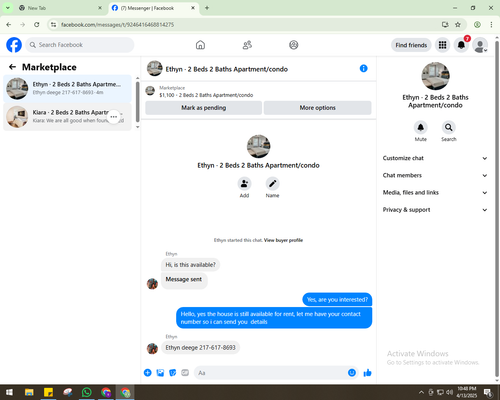This screenshot has width=500, height=400.
Task: Click the Add people icon in chat
Action: tap(244, 184)
